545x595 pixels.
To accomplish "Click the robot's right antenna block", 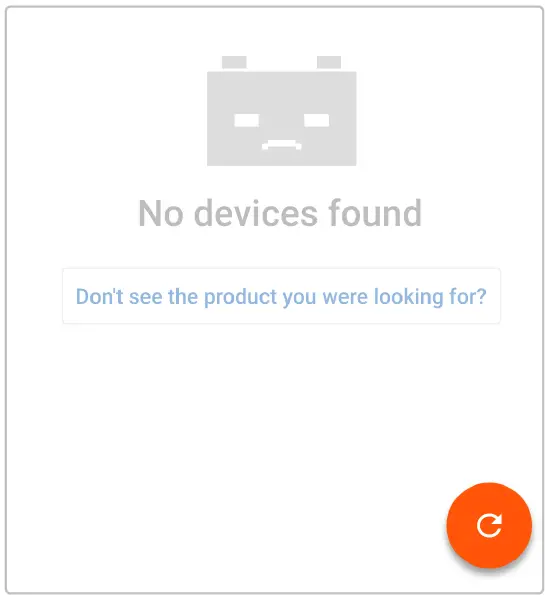I will (x=329, y=63).
